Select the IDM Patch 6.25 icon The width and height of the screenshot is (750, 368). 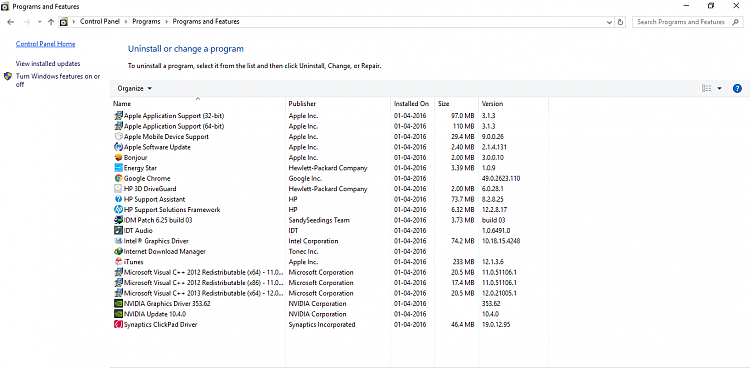coord(119,220)
